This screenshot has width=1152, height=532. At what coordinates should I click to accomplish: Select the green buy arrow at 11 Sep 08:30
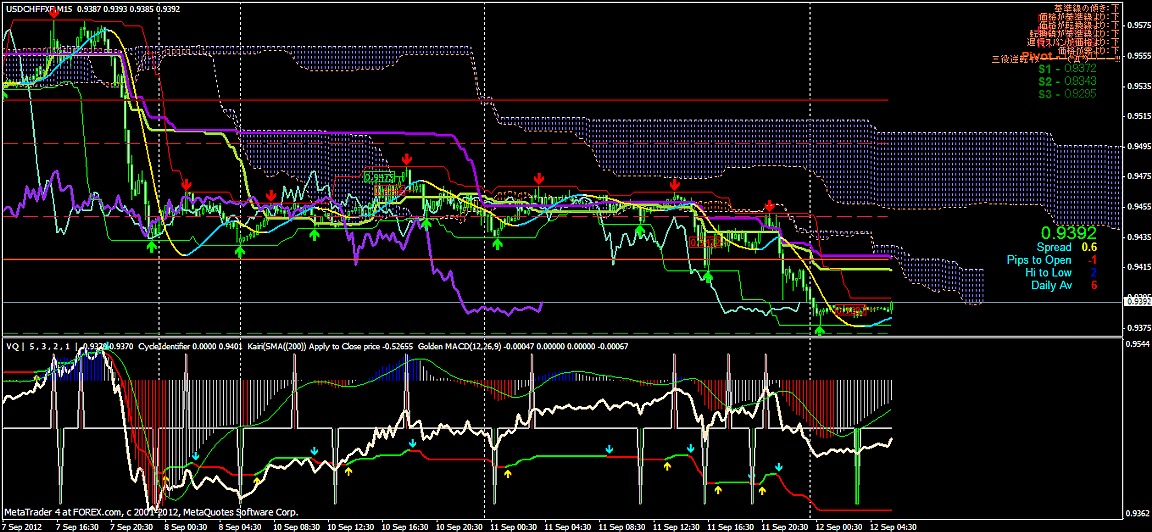click(x=640, y=231)
